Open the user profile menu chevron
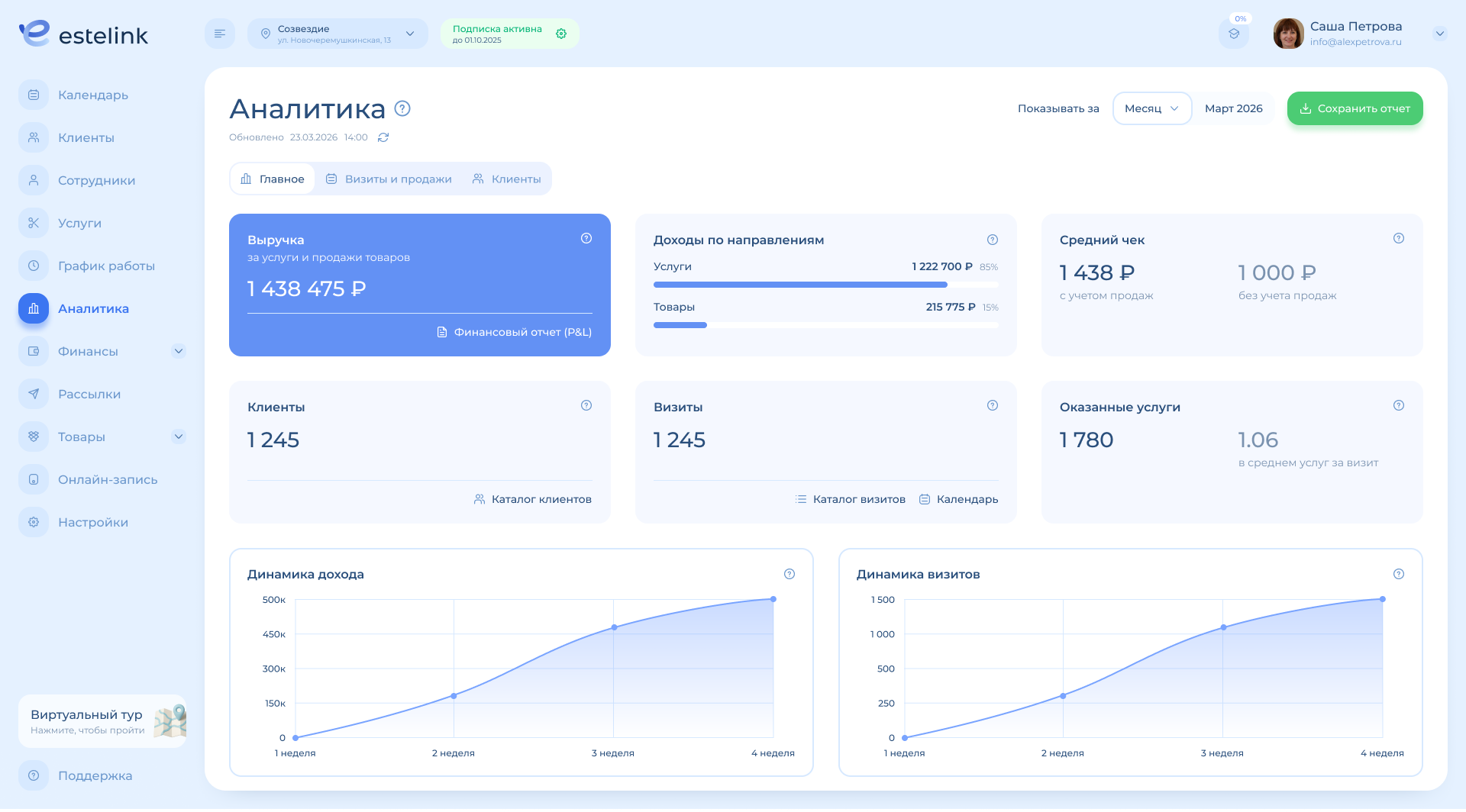The image size is (1466, 812). [1440, 34]
